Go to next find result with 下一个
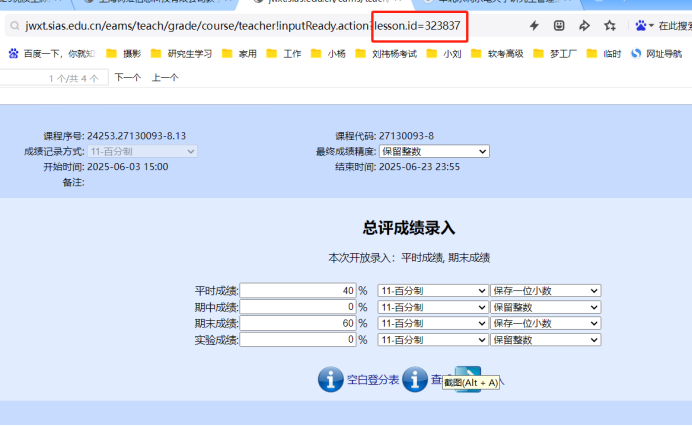 coord(128,78)
